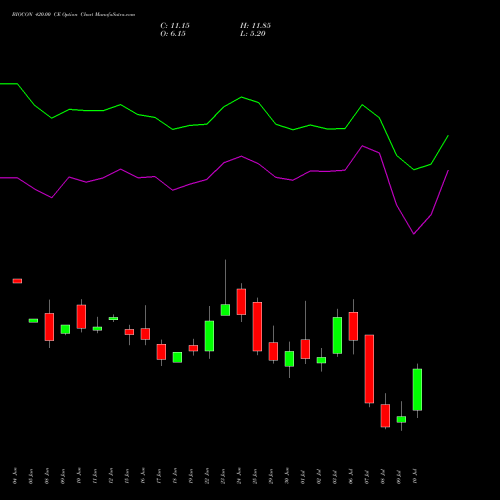Viewport: 500px width, 500px height.
Task: Click the BIOCON 420.00 CE Option chart title
Action: point(73,15)
